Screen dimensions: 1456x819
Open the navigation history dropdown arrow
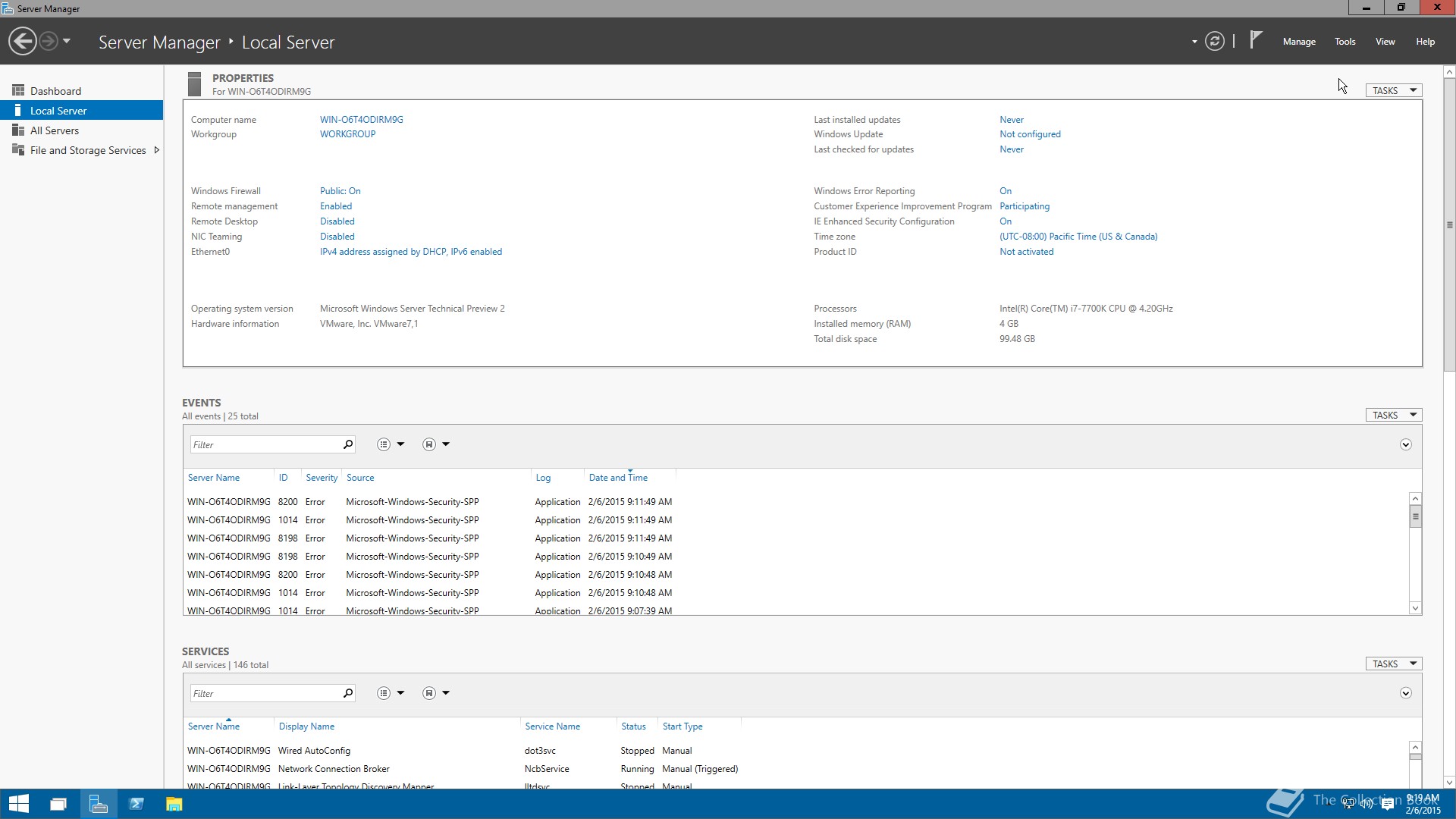67,41
